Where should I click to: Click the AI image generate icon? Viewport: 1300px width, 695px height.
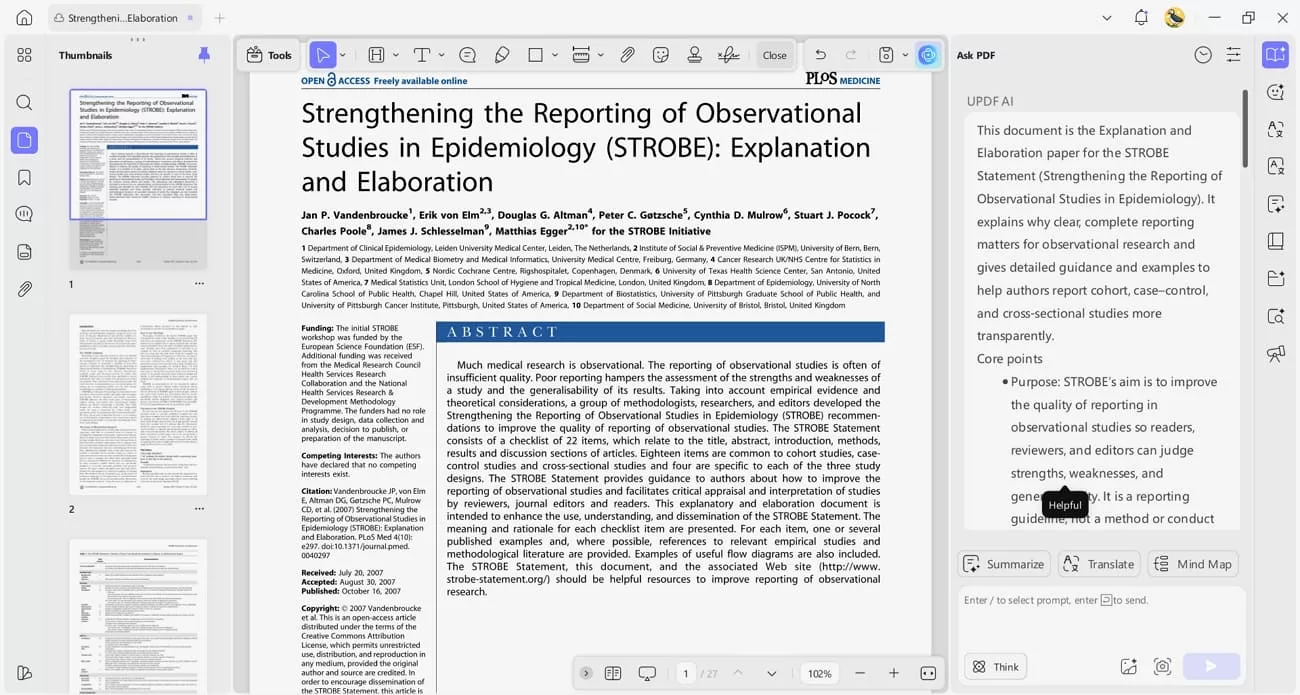1129,667
